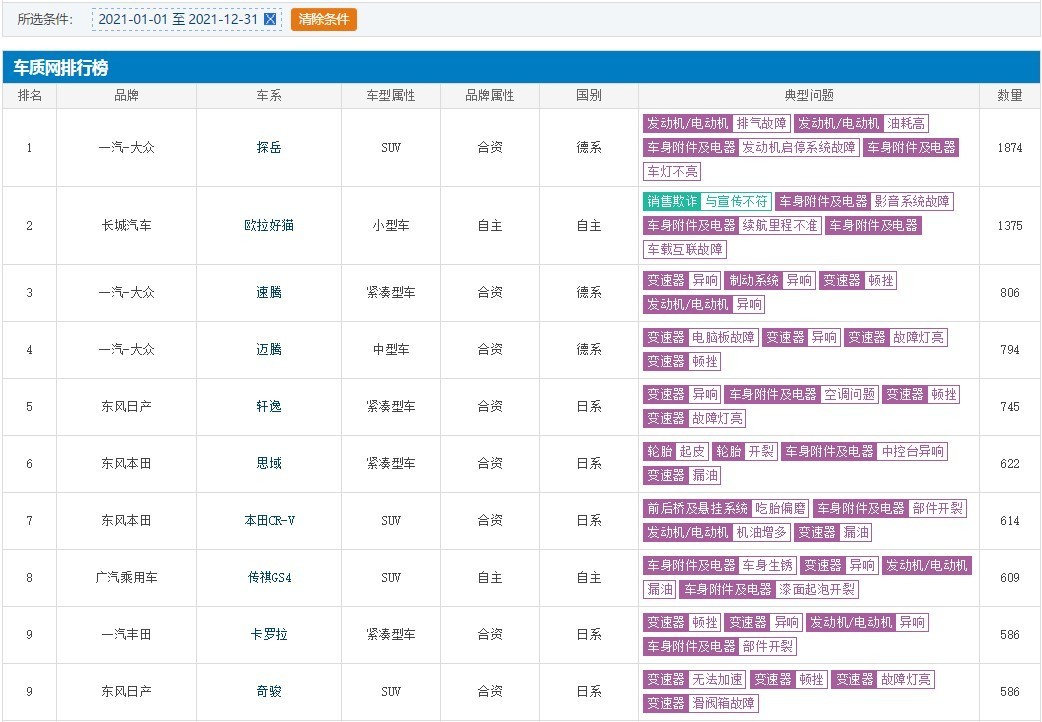Image resolution: width=1042 pixels, height=722 pixels.
Task: Click the 发动机启停系统故障 issue tag
Action: click(x=799, y=148)
